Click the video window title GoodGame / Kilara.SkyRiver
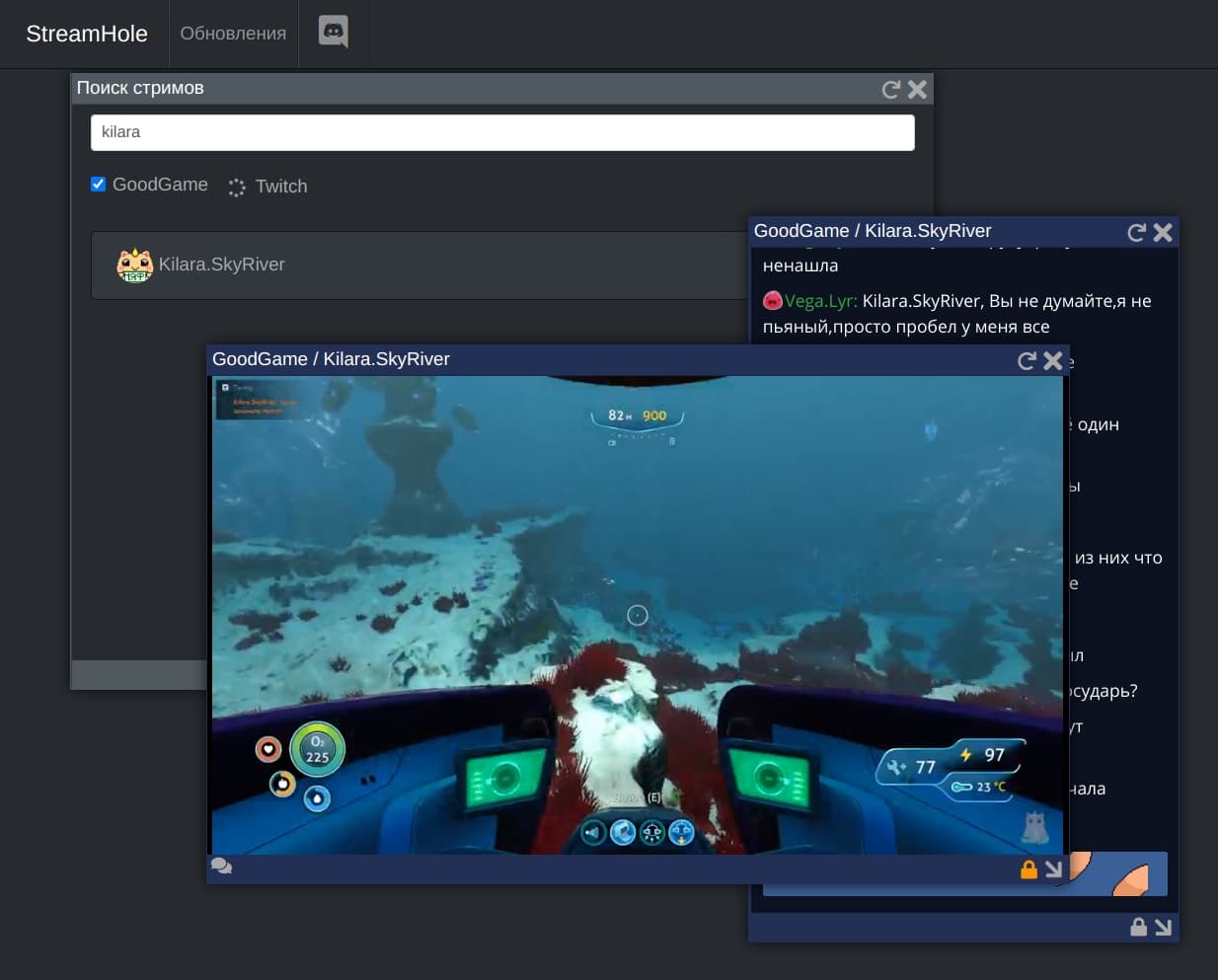 331,359
